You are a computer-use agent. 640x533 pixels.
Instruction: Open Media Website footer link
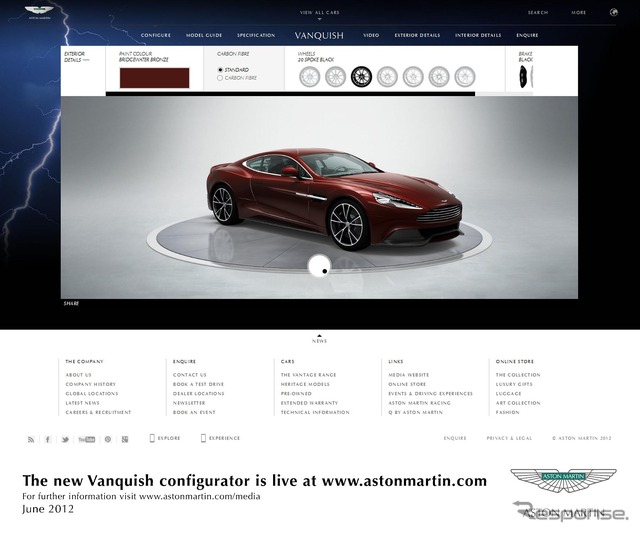point(409,375)
